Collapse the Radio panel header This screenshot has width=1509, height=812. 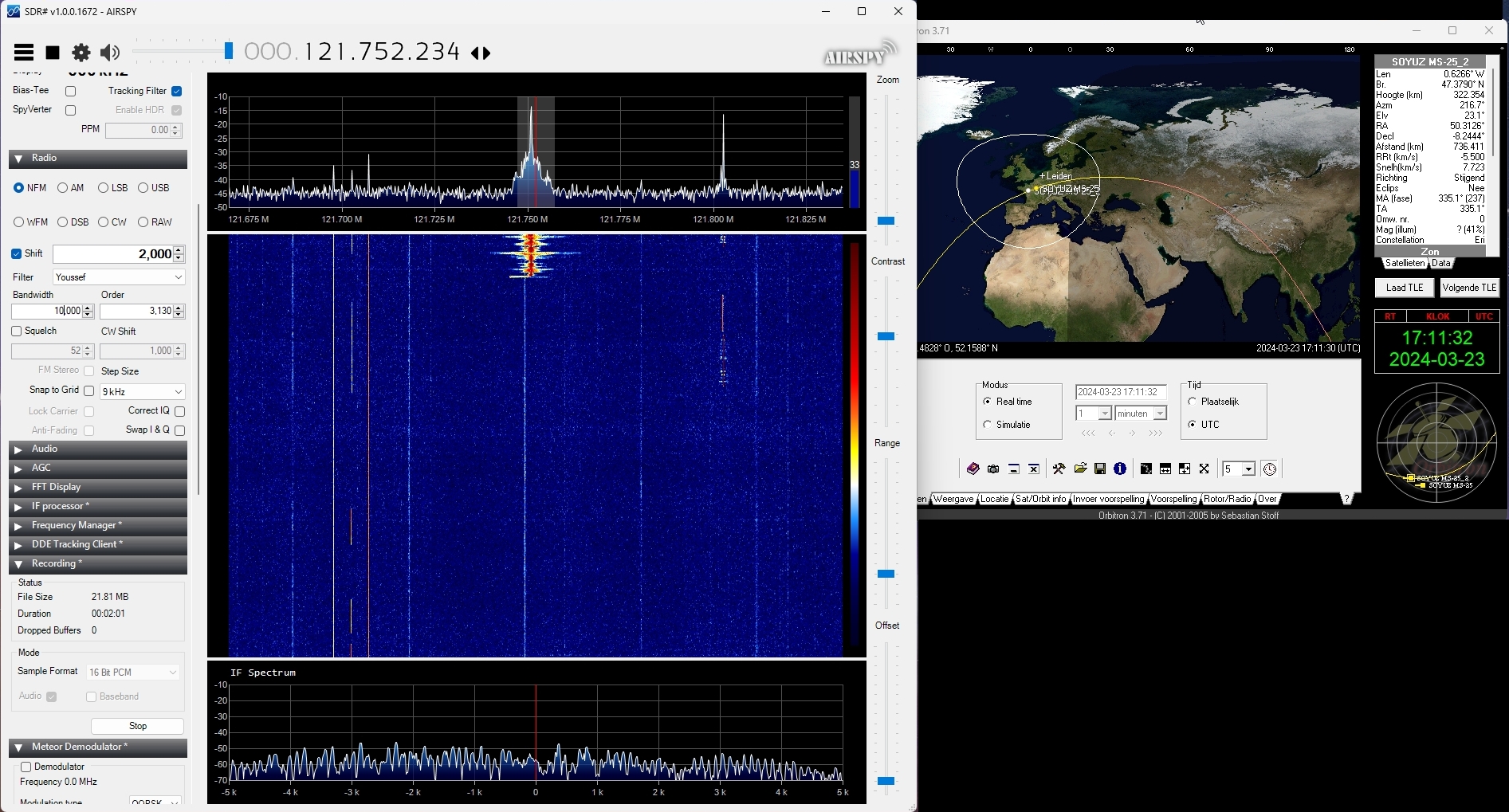pyautogui.click(x=98, y=159)
